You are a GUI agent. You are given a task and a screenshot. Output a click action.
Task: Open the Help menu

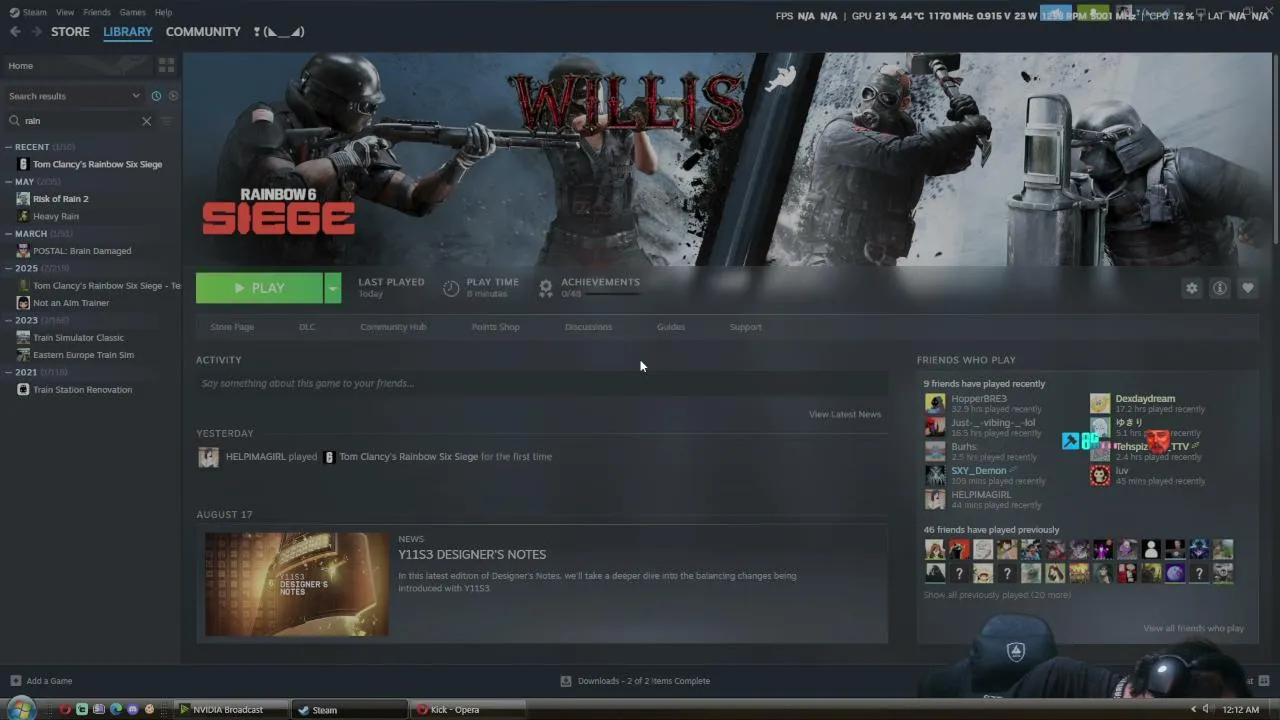click(163, 12)
